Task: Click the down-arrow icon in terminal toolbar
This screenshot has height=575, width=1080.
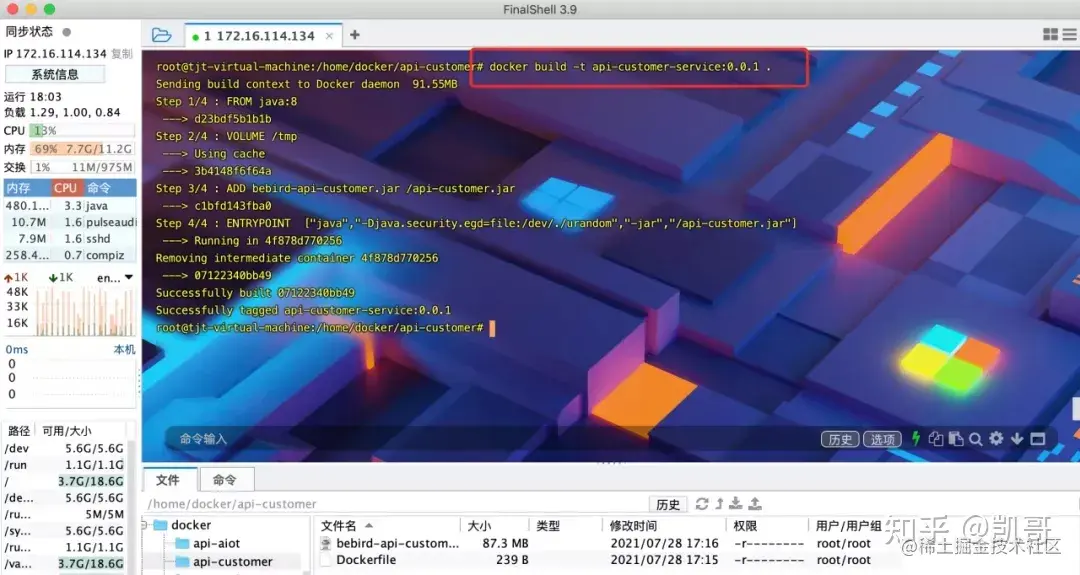Action: coord(1017,439)
